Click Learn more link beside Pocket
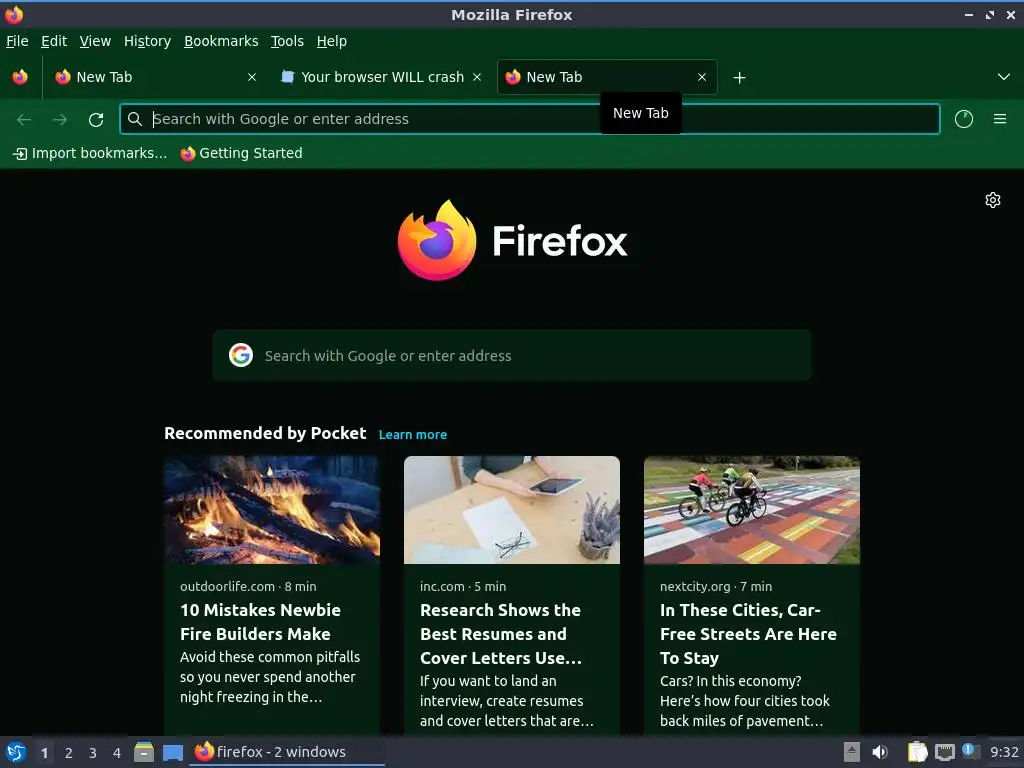 click(413, 435)
